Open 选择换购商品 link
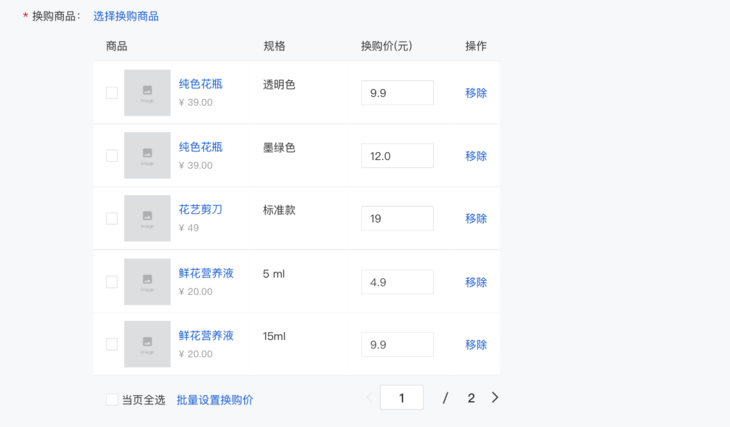Viewport: 730px width, 427px height. 126,16
